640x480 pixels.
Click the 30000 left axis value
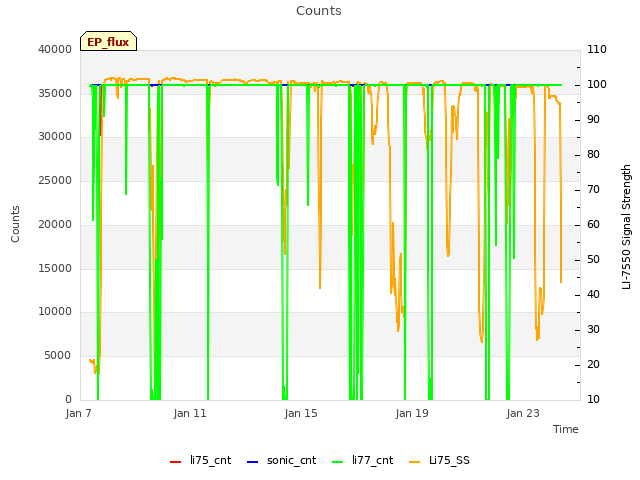(55, 137)
